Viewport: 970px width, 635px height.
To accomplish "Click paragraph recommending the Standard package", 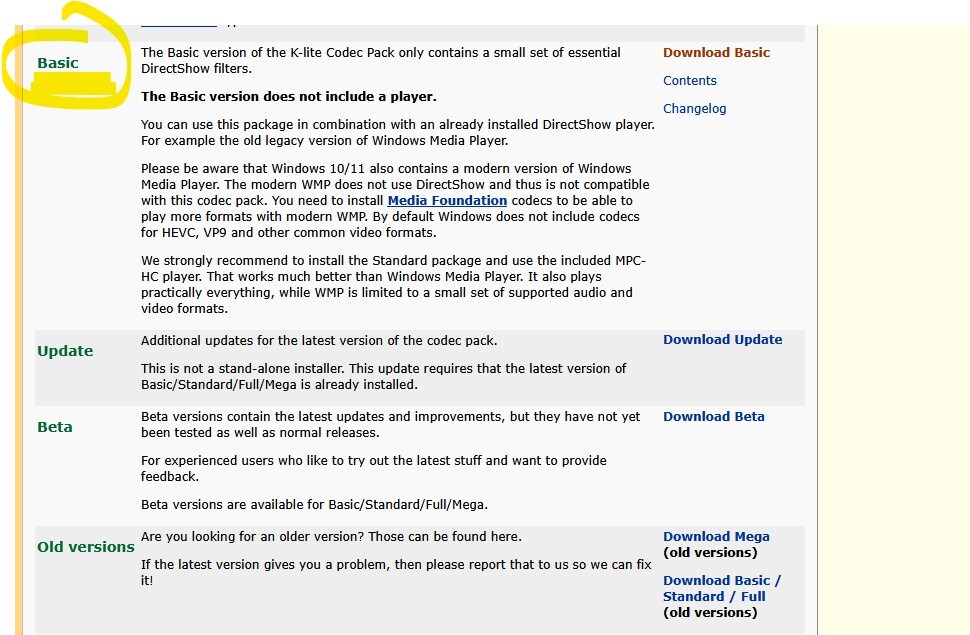I will click(393, 285).
